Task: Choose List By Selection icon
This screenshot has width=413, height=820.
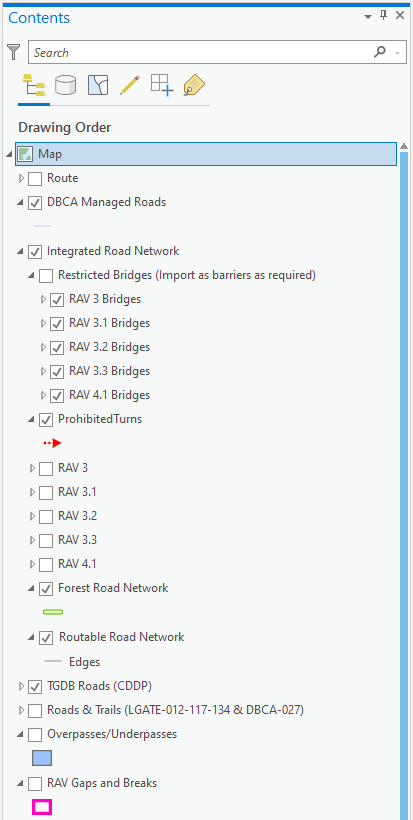Action: (98, 85)
